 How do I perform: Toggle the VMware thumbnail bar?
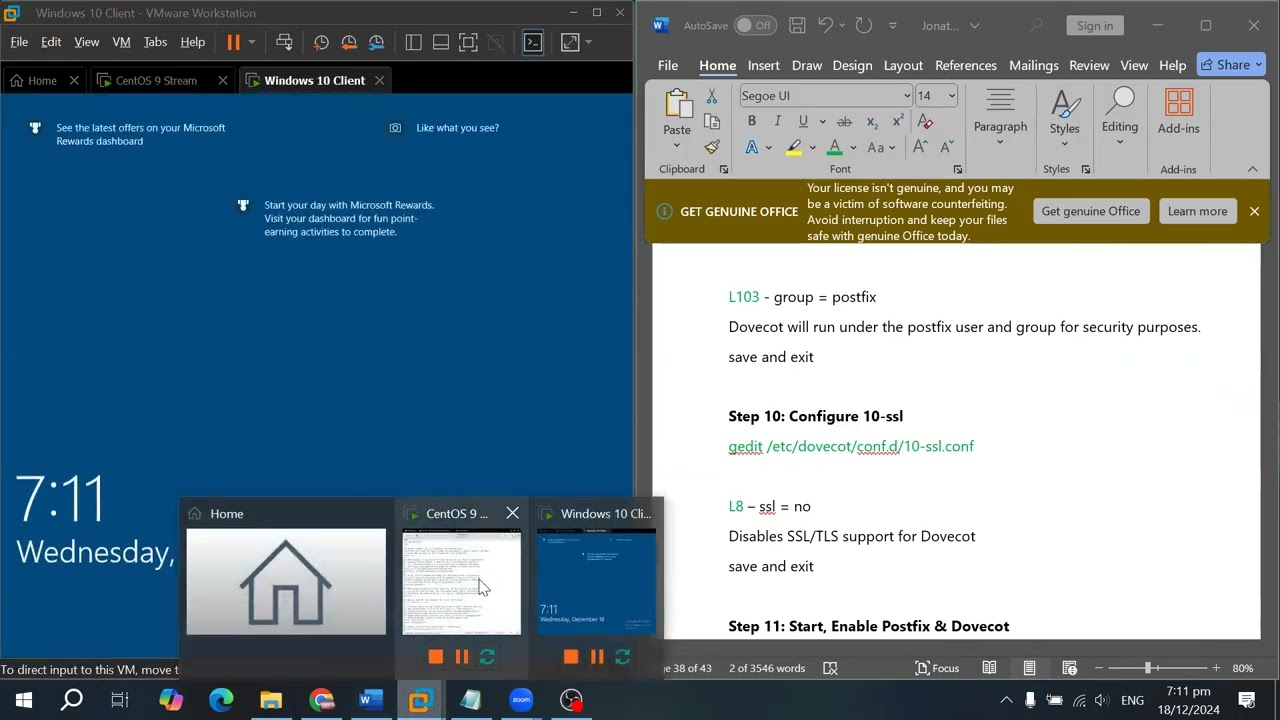pos(440,42)
